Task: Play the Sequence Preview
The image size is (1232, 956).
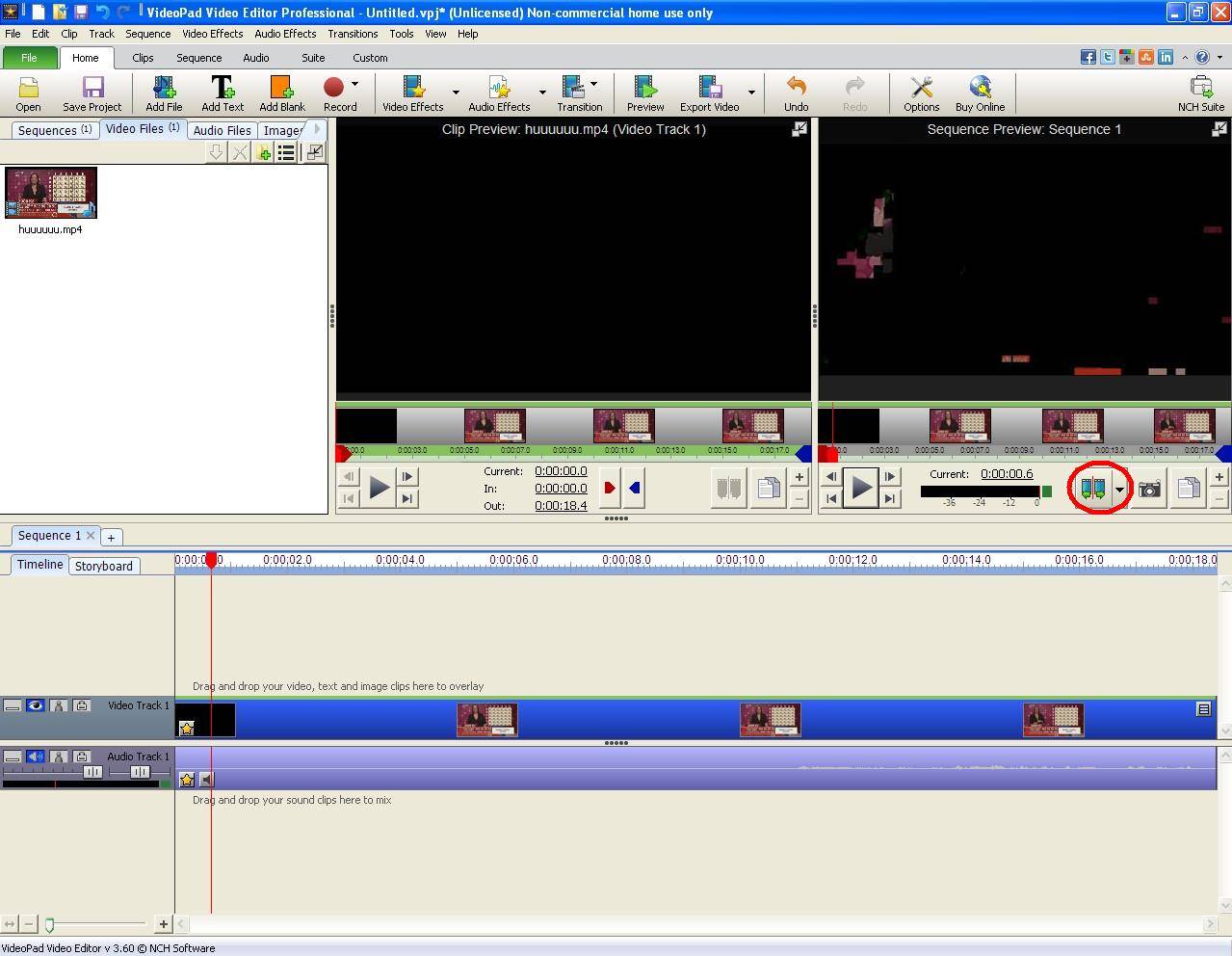Action: pyautogui.click(x=861, y=488)
